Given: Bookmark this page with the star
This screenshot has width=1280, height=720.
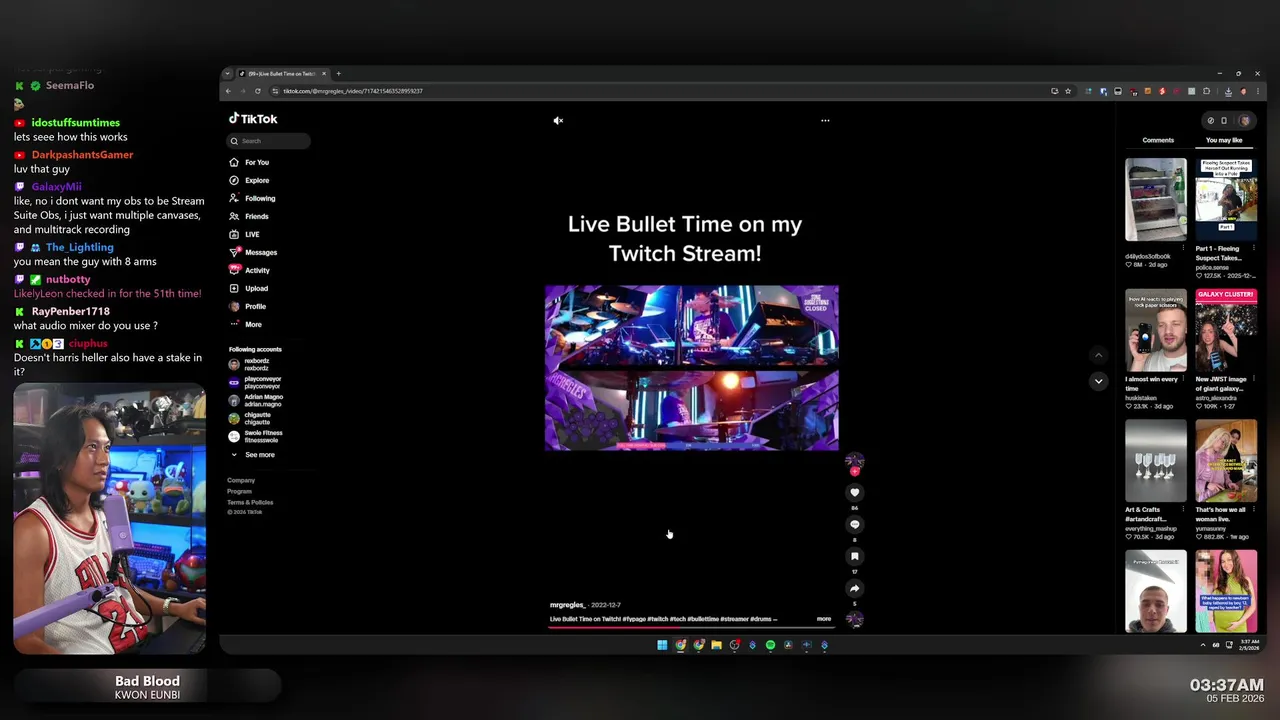Looking at the screenshot, I should (x=1068, y=91).
